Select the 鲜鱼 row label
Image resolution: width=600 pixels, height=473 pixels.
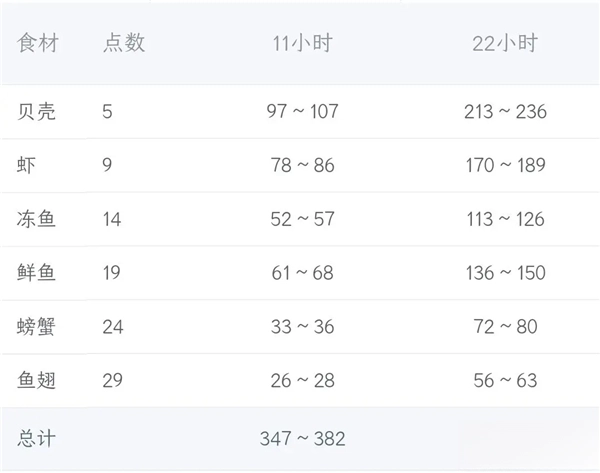pyautogui.click(x=37, y=273)
